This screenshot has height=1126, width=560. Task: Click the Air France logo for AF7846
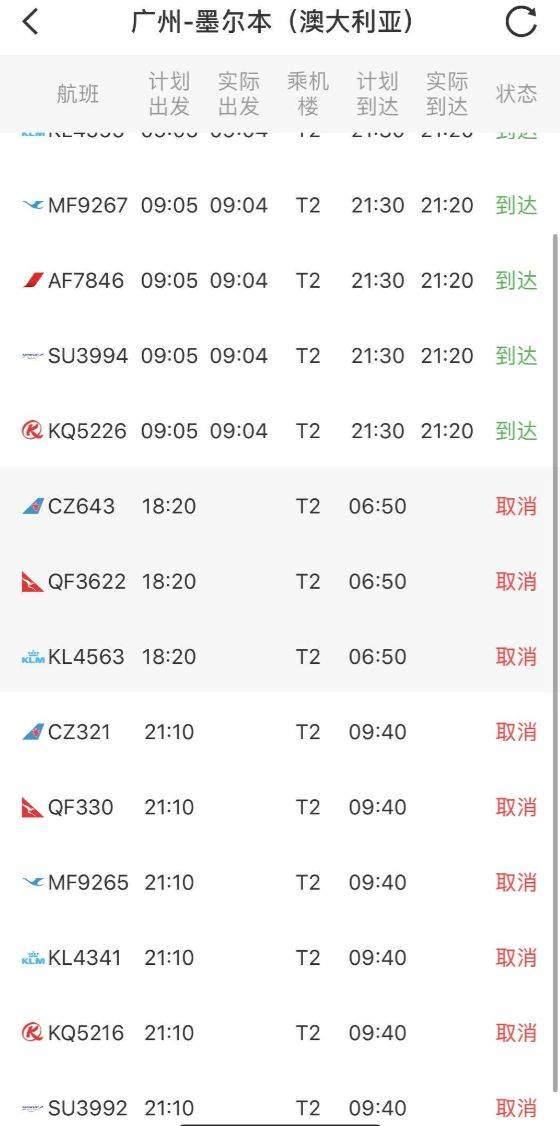click(x=33, y=281)
